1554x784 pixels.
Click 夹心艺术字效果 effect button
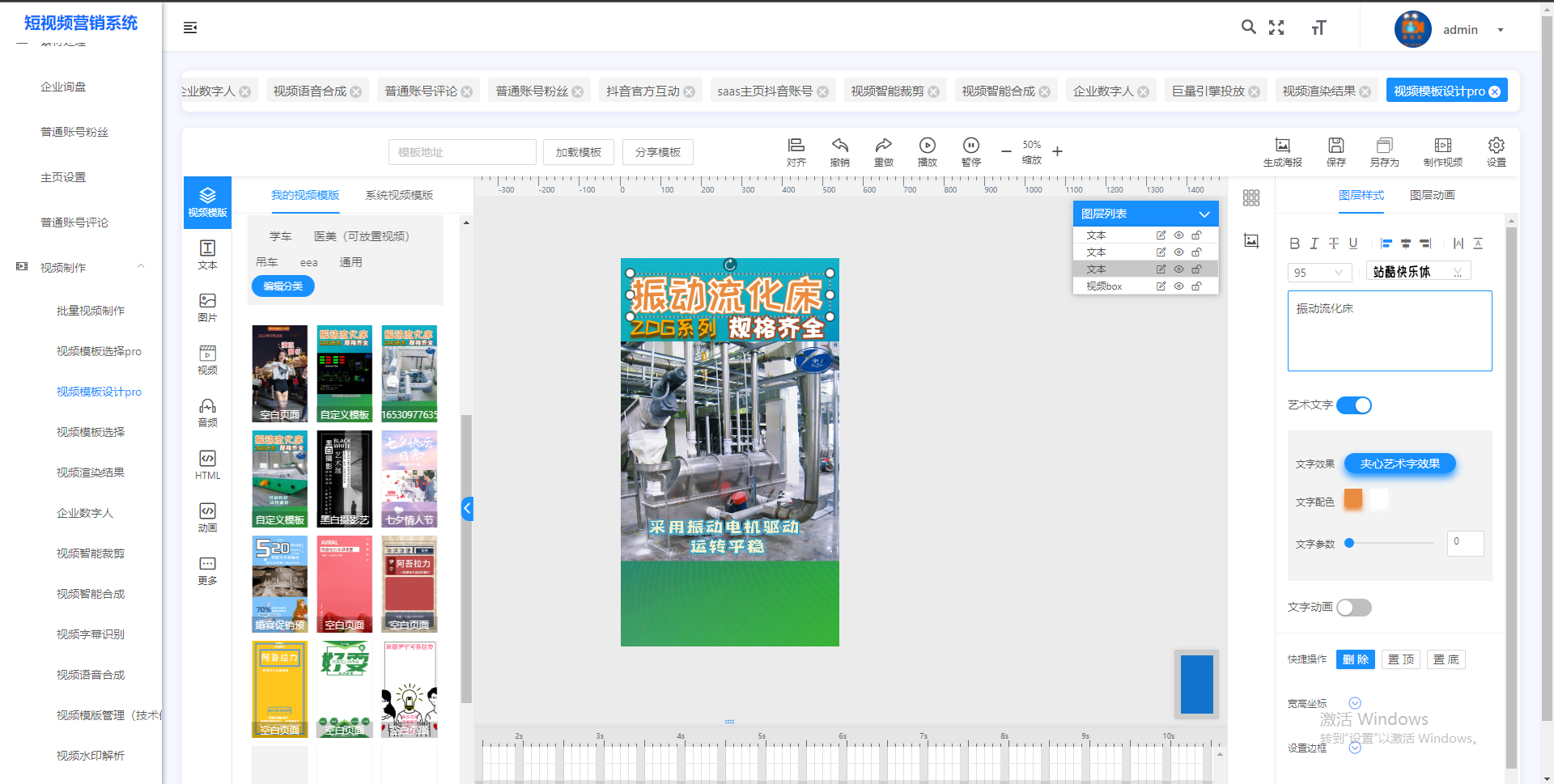click(1399, 464)
